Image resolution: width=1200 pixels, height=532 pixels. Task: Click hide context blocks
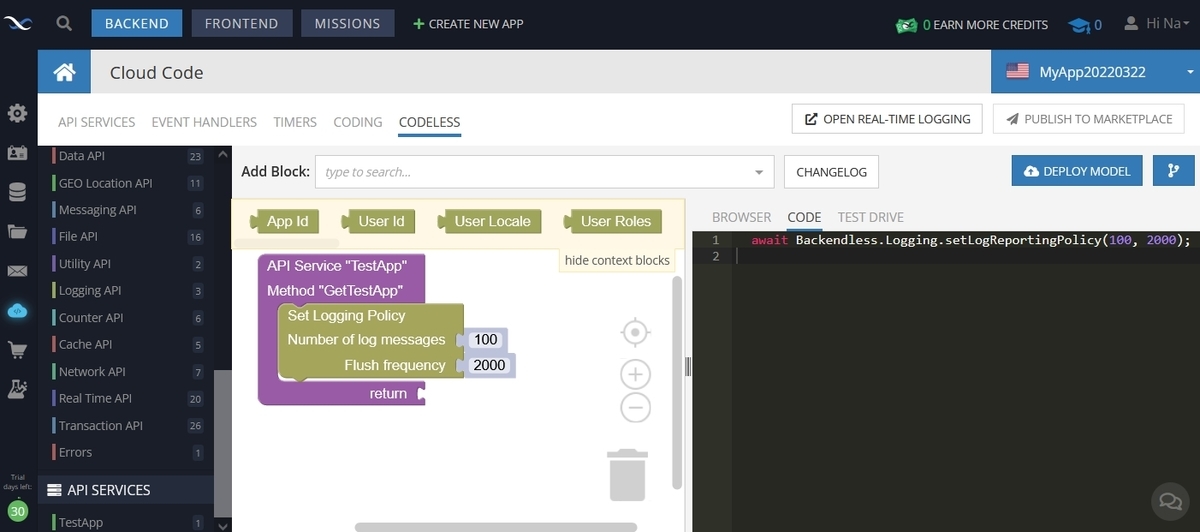click(617, 260)
